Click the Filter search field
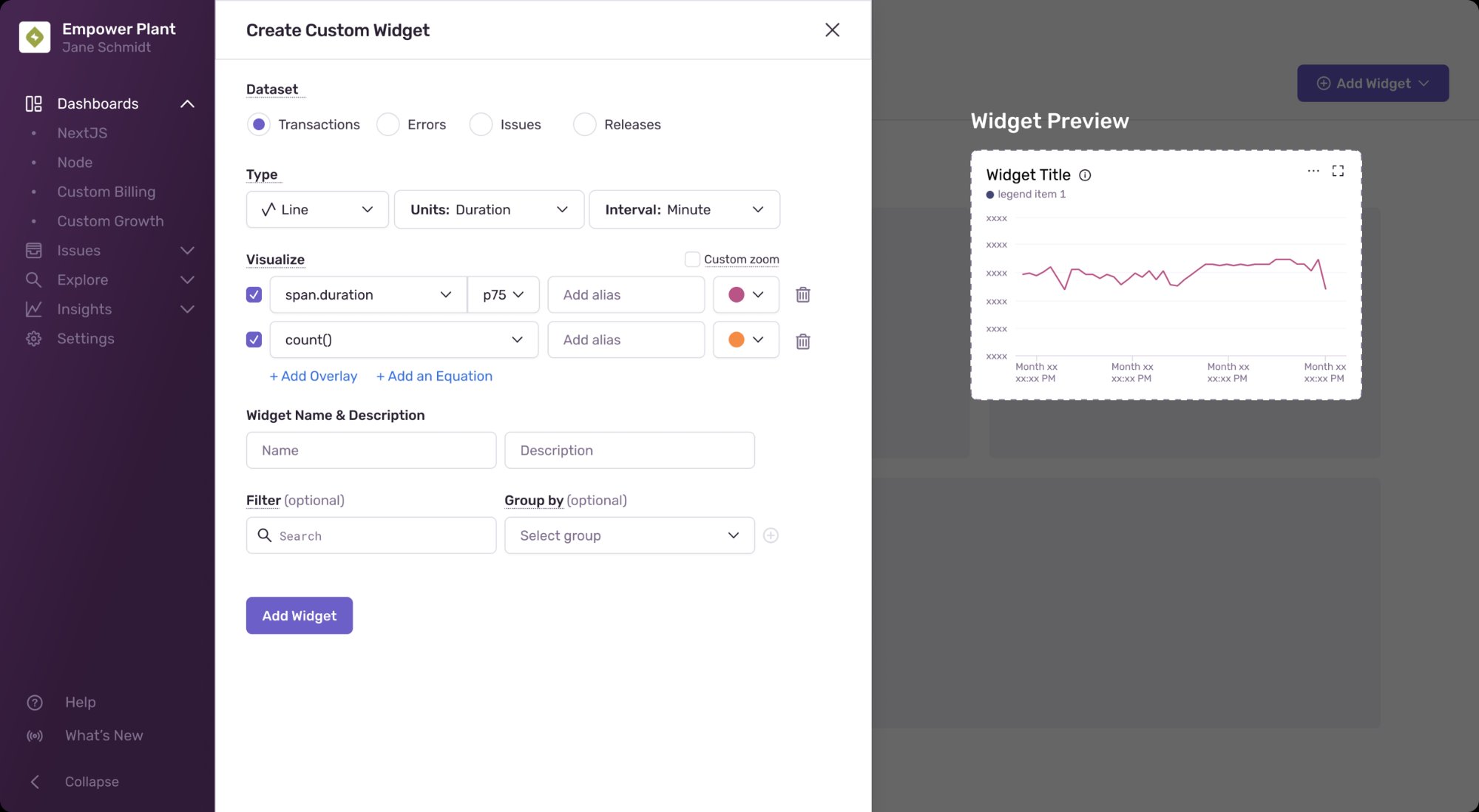This screenshot has width=1479, height=812. (x=371, y=535)
